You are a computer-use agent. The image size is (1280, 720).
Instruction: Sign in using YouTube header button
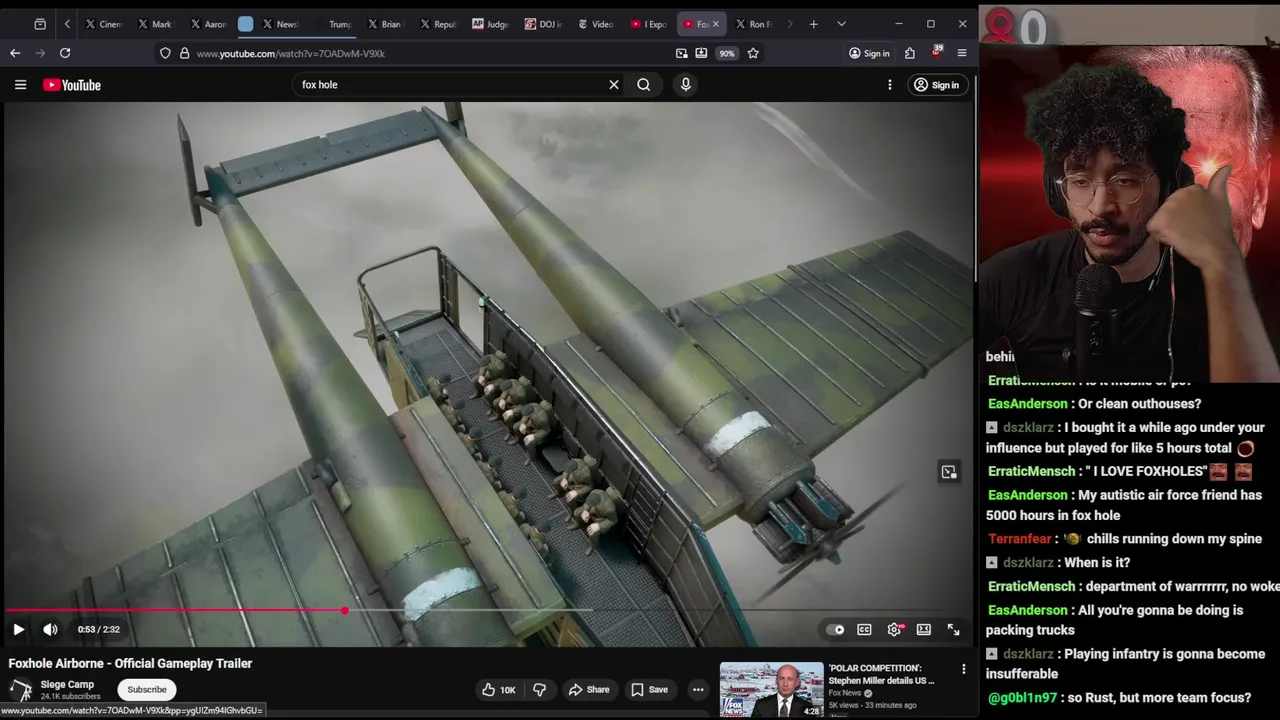pyautogui.click(x=937, y=85)
